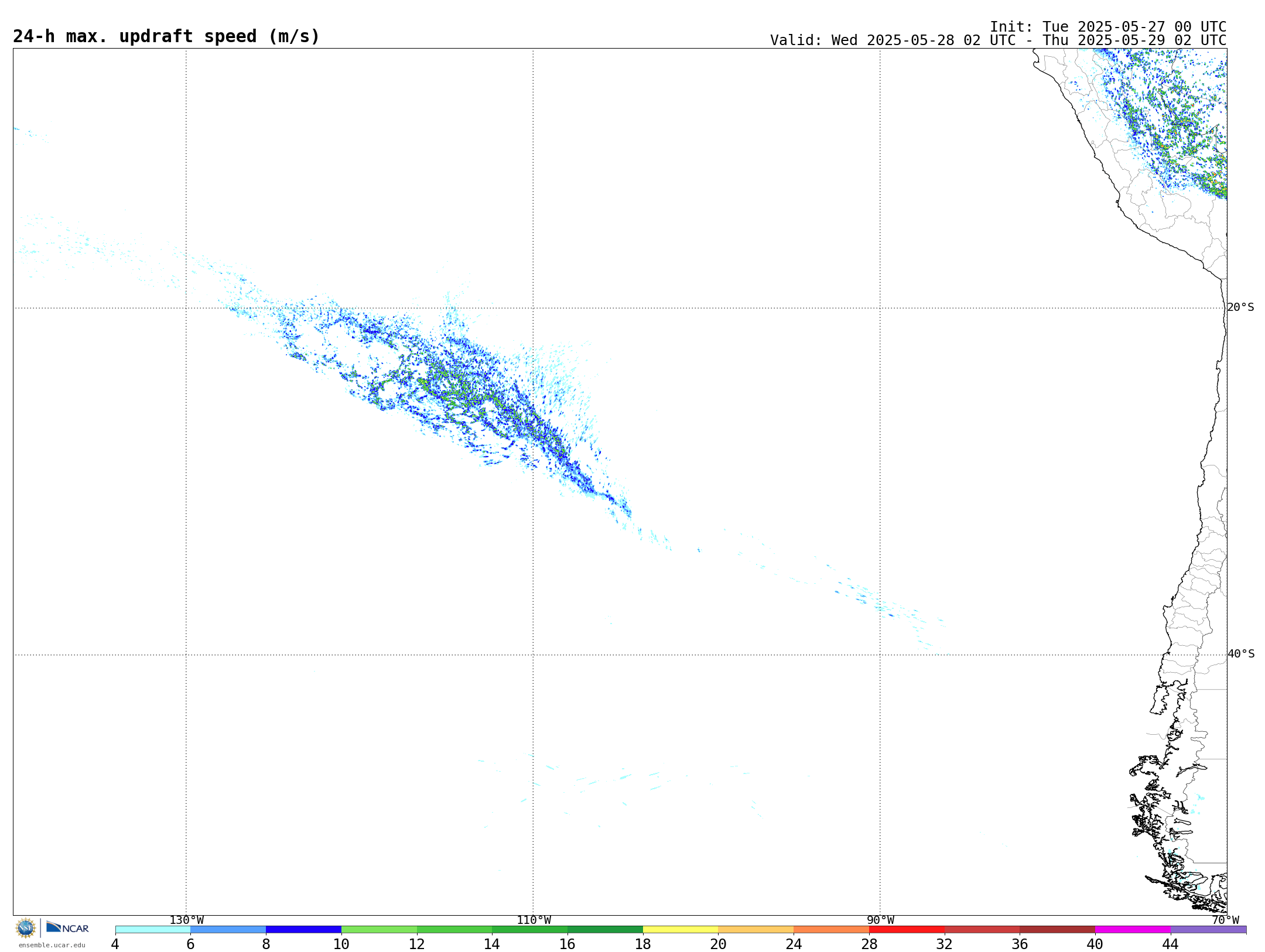Click the 40°S latitude label
Image resolution: width=1265 pixels, height=952 pixels.
pyautogui.click(x=1241, y=654)
